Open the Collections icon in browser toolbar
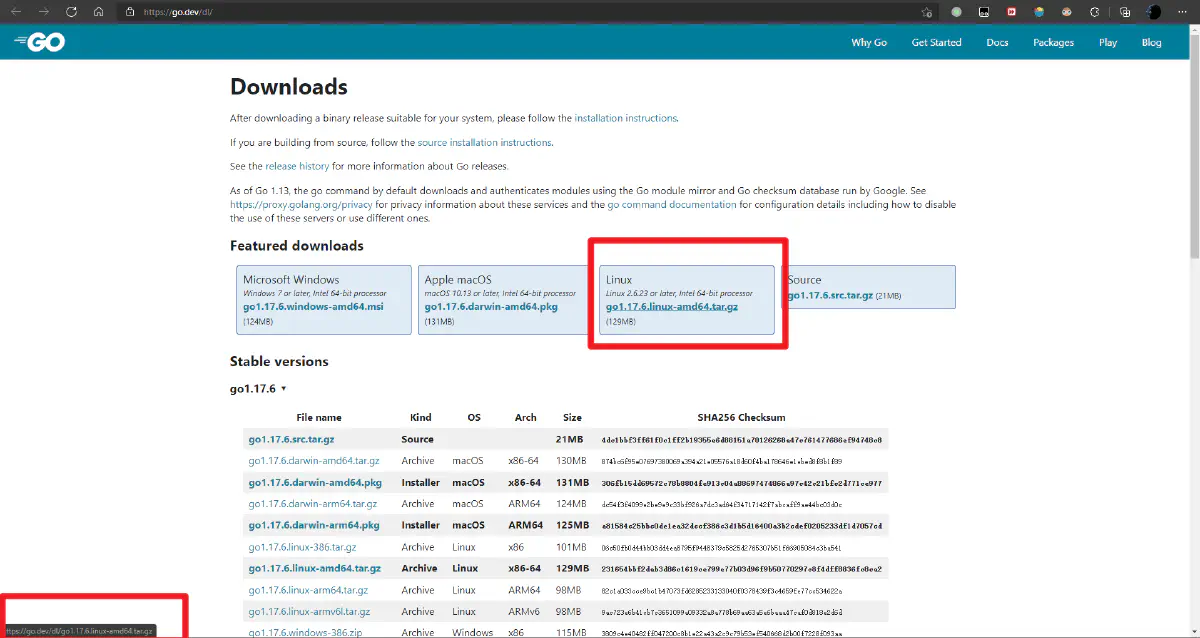The image size is (1200, 638). tap(1125, 12)
